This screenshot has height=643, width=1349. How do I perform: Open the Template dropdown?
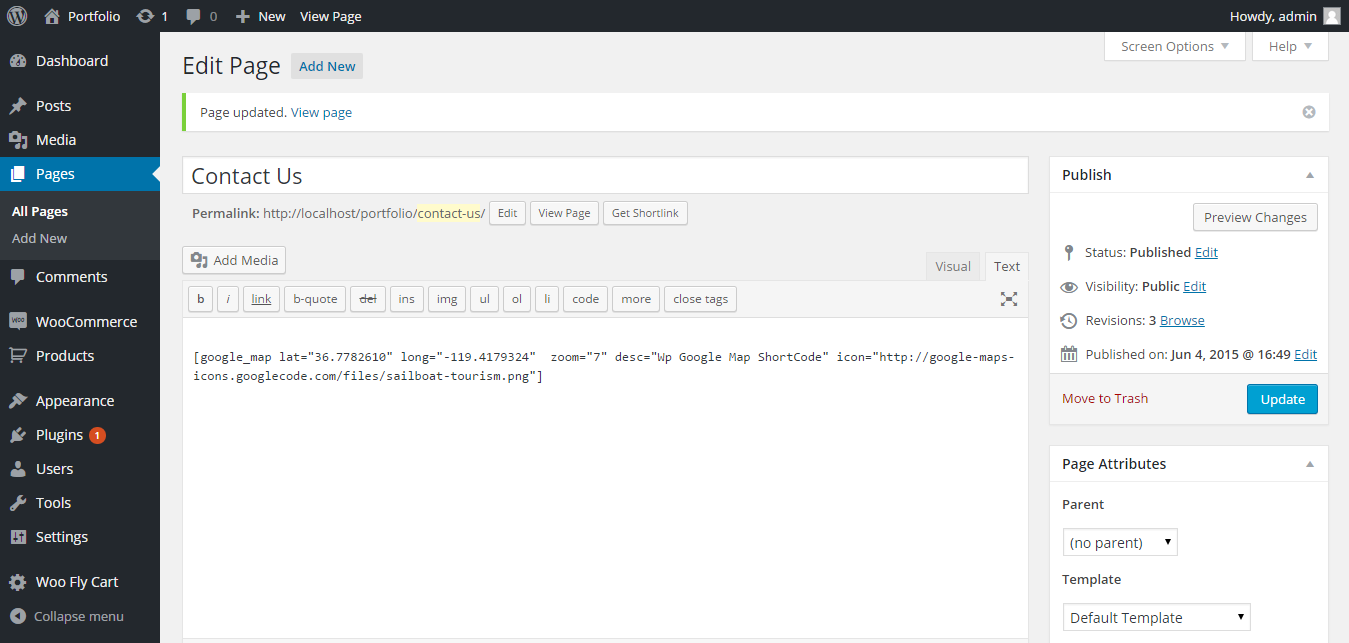pyautogui.click(x=1156, y=617)
